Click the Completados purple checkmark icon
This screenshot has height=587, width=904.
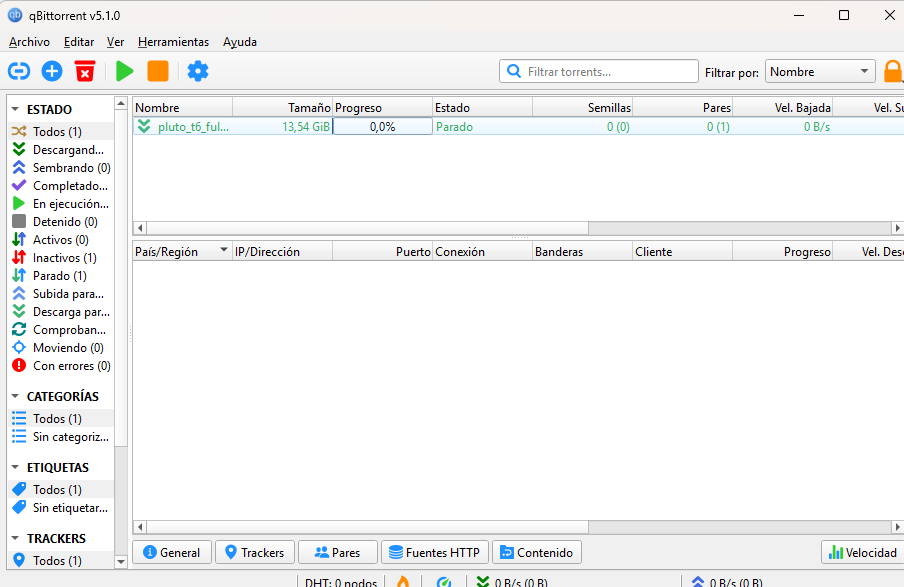click(19, 185)
